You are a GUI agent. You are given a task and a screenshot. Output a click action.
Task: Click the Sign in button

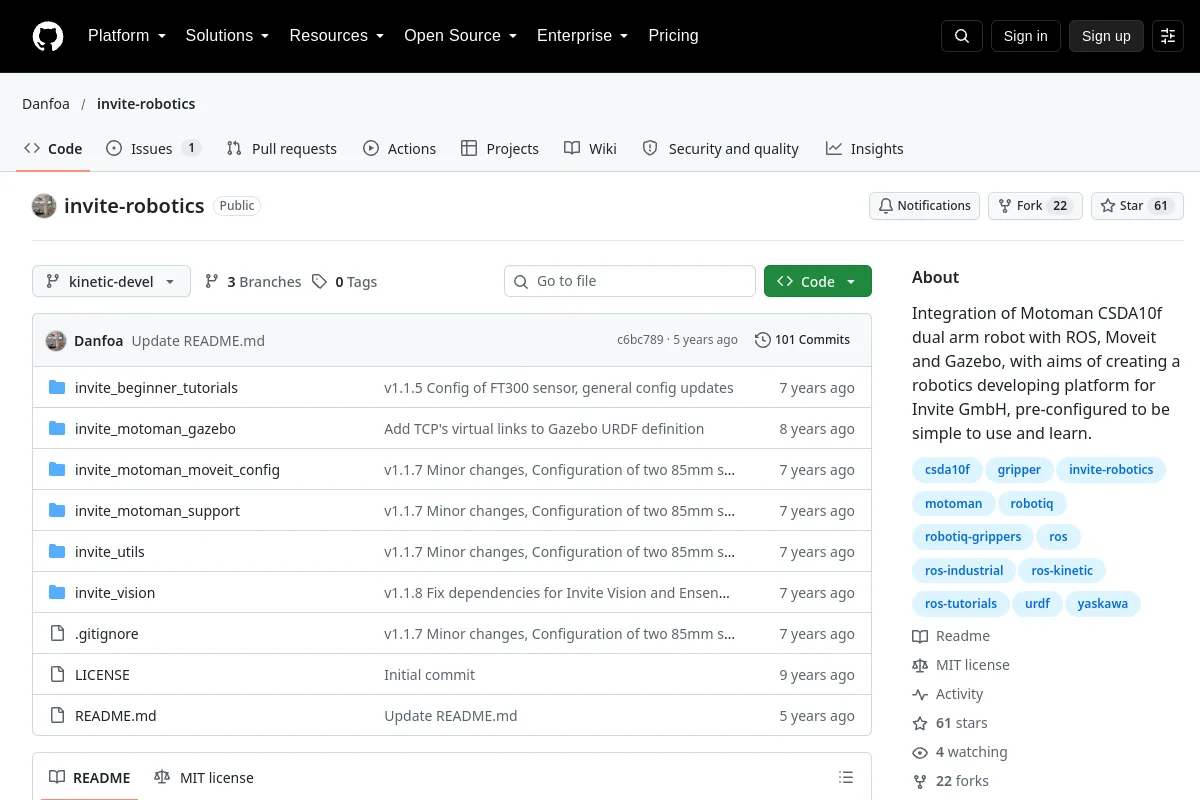tap(1026, 36)
